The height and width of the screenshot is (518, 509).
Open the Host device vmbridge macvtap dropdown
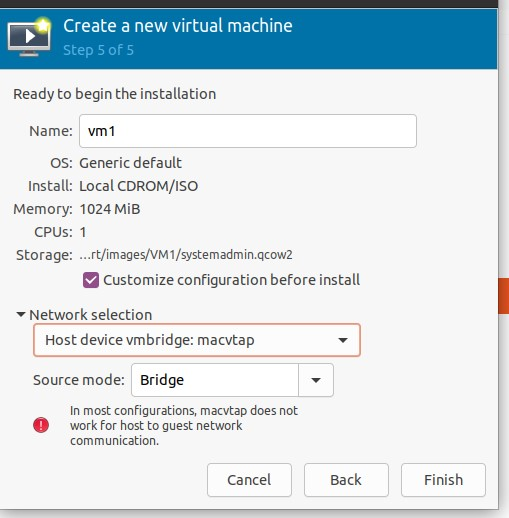(x=197, y=340)
